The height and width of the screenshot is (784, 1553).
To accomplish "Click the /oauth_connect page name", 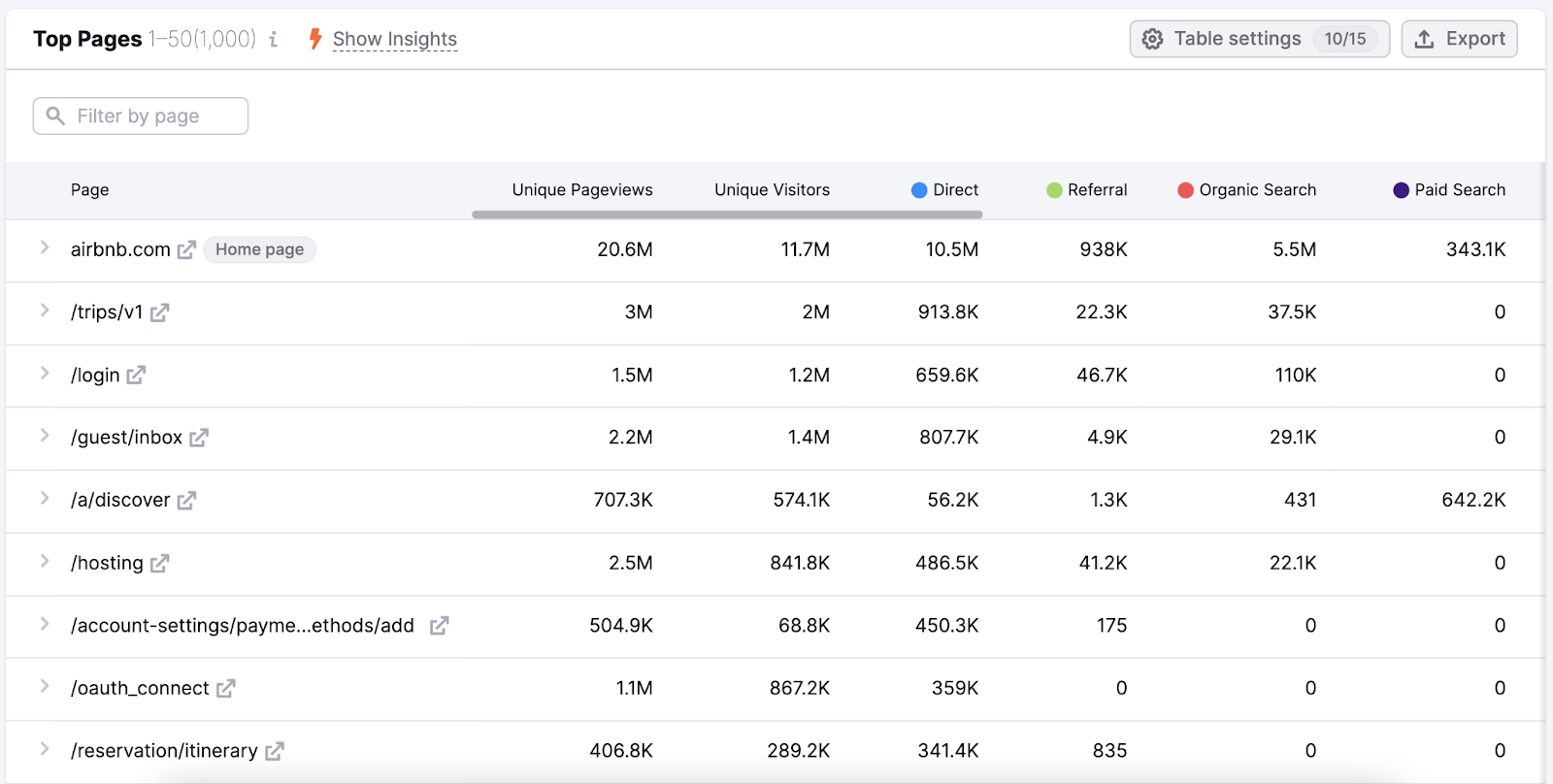I will tap(140, 689).
